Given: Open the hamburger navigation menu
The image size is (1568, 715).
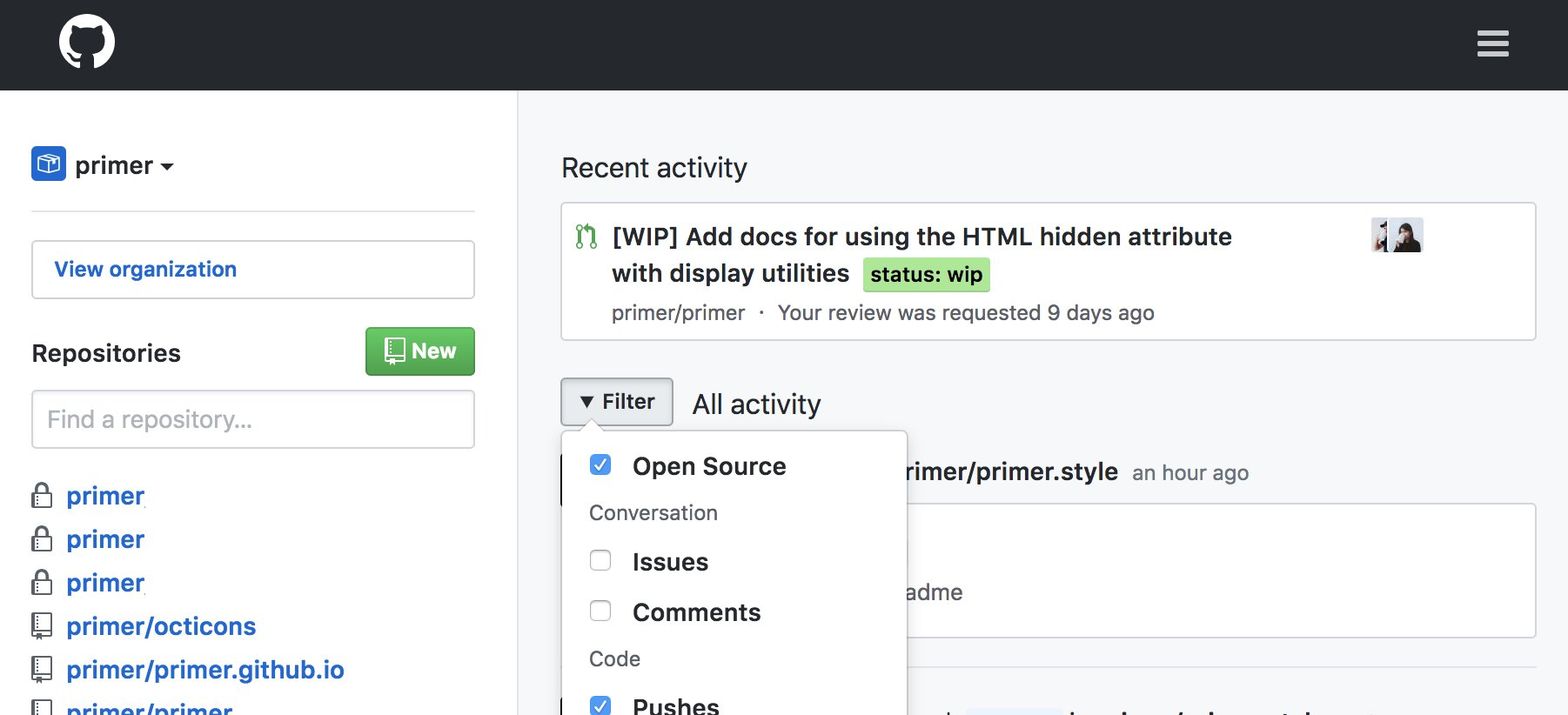Looking at the screenshot, I should [1492, 43].
